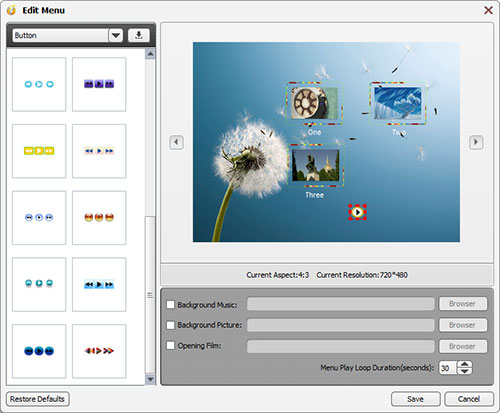The height and width of the screenshot is (413, 500).
Task: Choose the dark blue round button style
Action: tap(39, 351)
